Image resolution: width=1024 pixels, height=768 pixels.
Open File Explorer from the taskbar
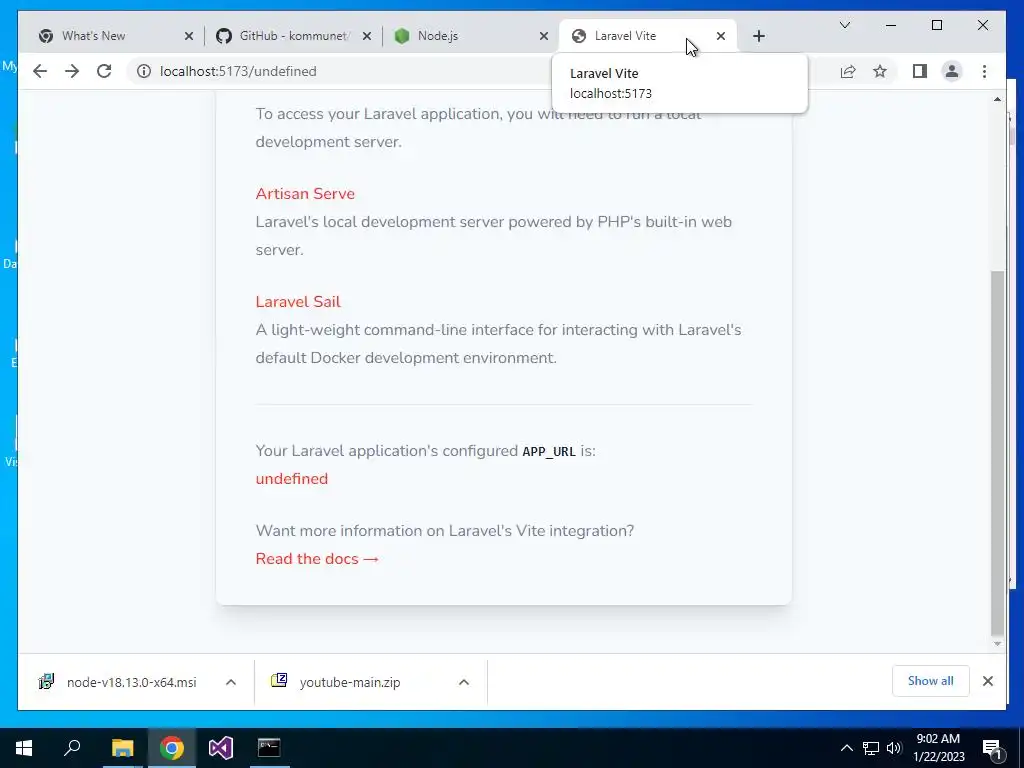[122, 748]
